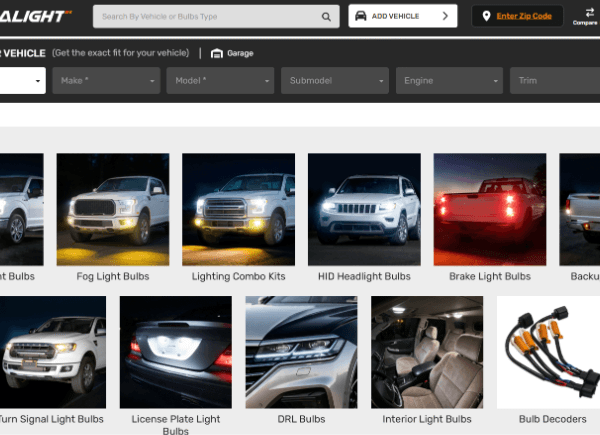
Task: Open the Enter Zip Code link
Action: 524,16
